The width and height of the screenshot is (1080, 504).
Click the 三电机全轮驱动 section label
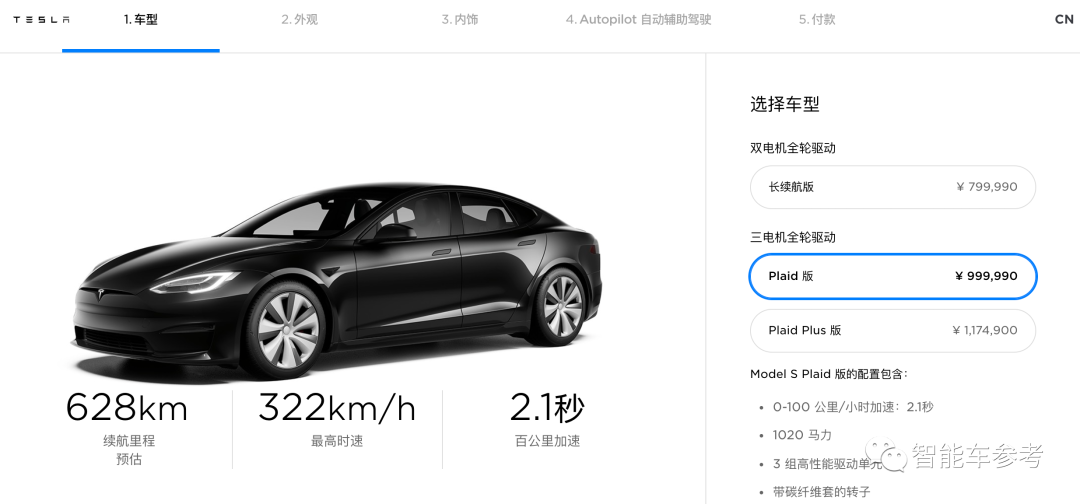793,238
